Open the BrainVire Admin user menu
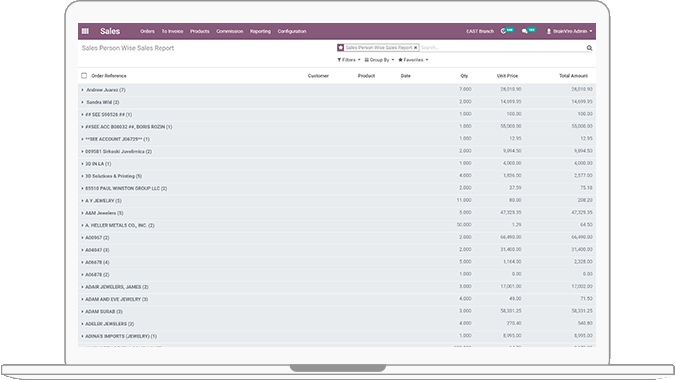This screenshot has width=675, height=380. pos(570,31)
